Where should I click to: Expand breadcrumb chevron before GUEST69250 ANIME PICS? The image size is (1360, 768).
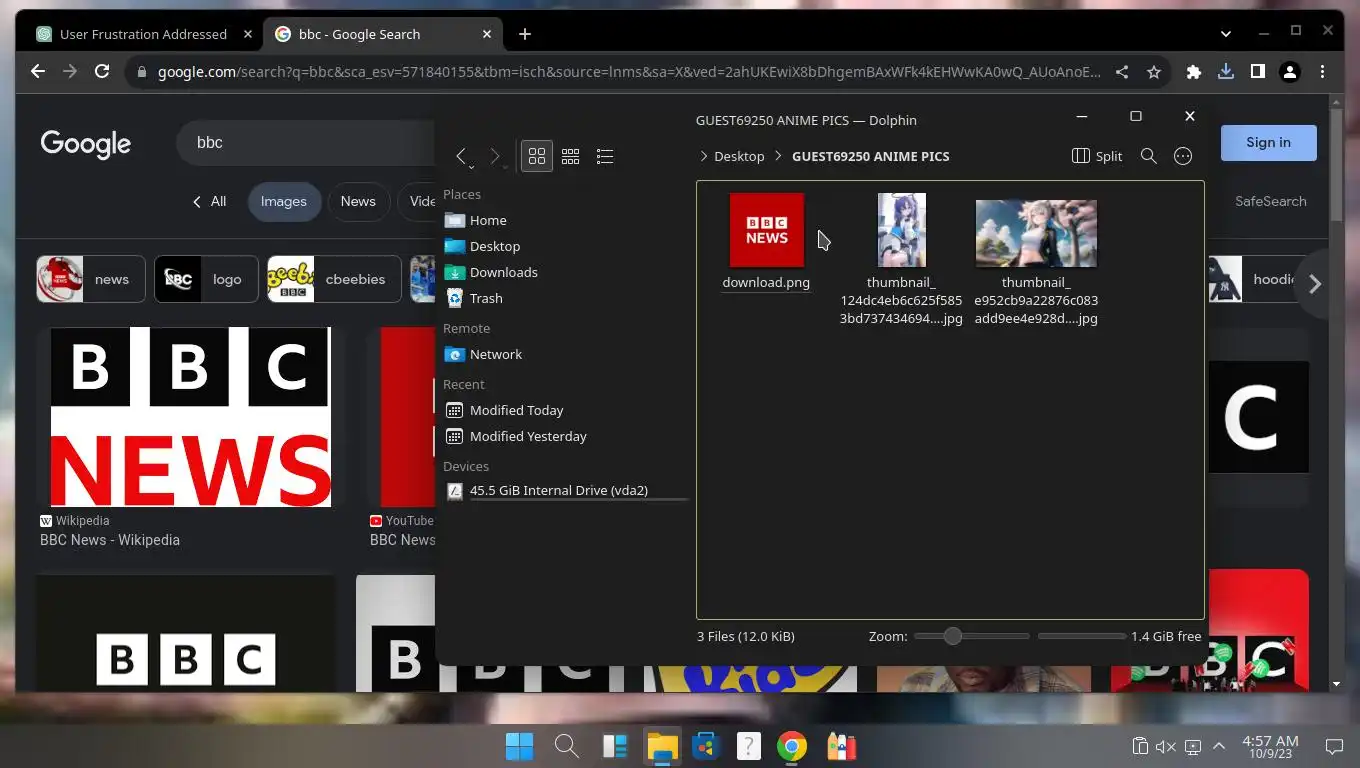pyautogui.click(x=778, y=156)
